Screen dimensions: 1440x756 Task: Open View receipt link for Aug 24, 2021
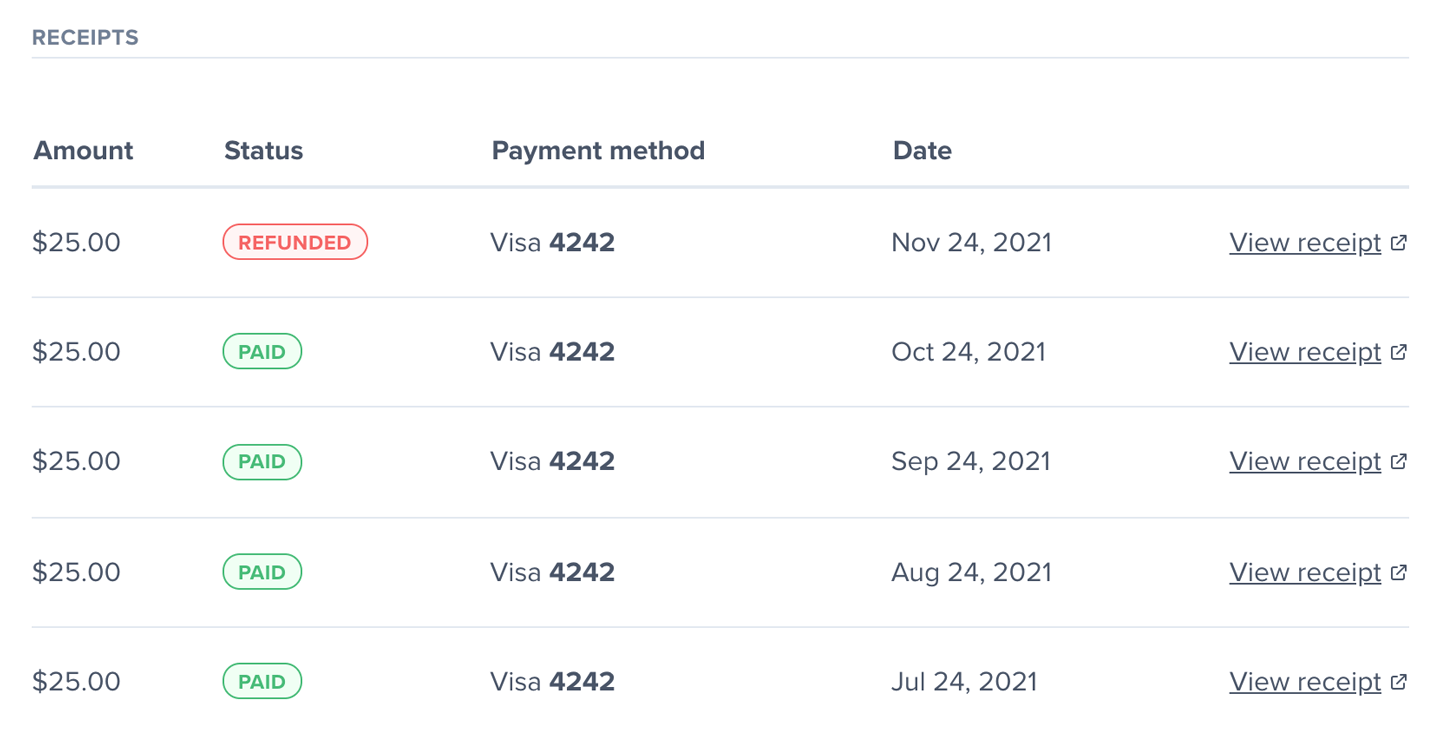pos(1304,572)
